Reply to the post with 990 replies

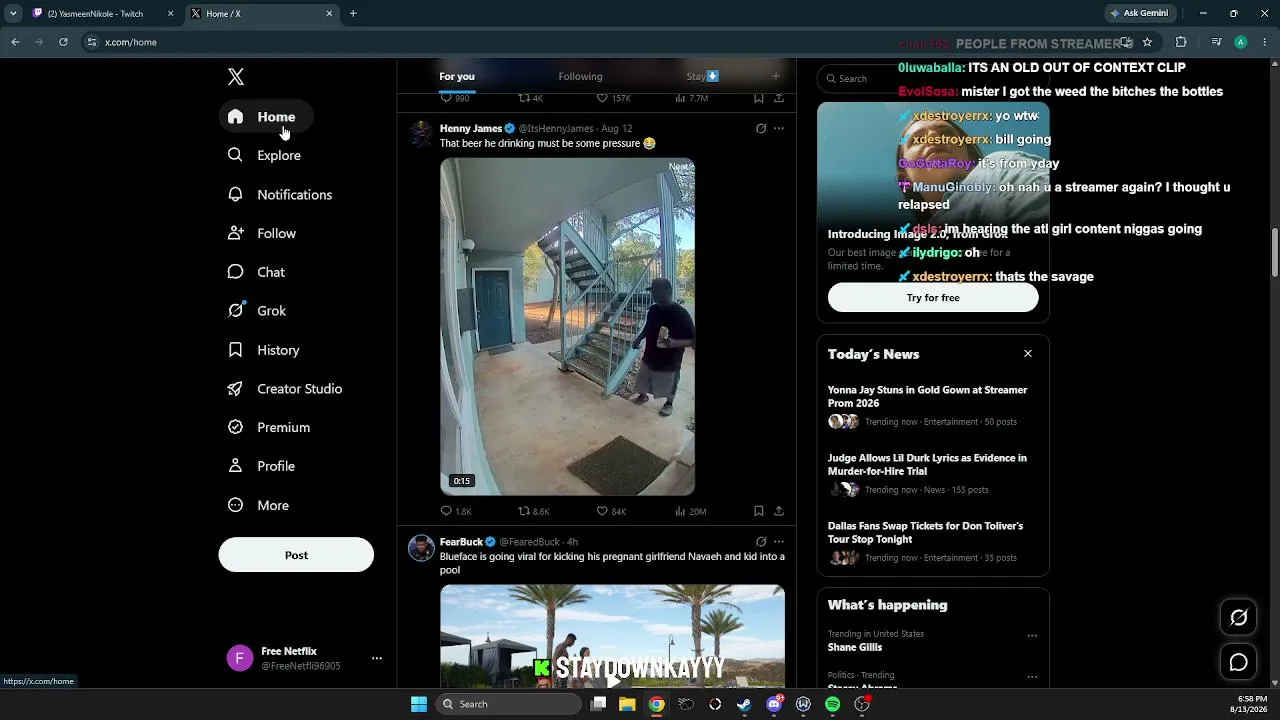(x=455, y=98)
